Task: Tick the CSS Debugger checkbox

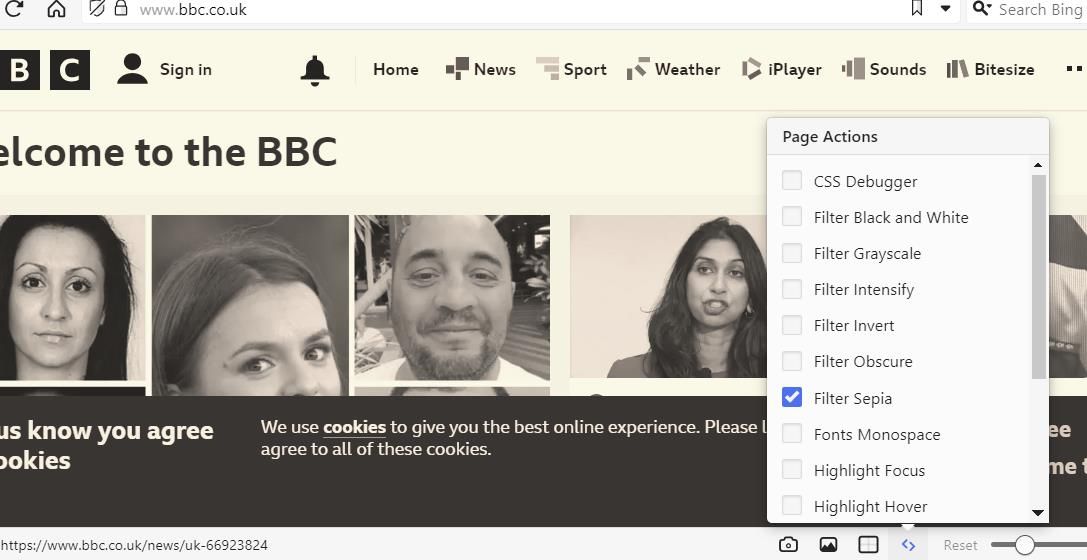Action: [792, 181]
